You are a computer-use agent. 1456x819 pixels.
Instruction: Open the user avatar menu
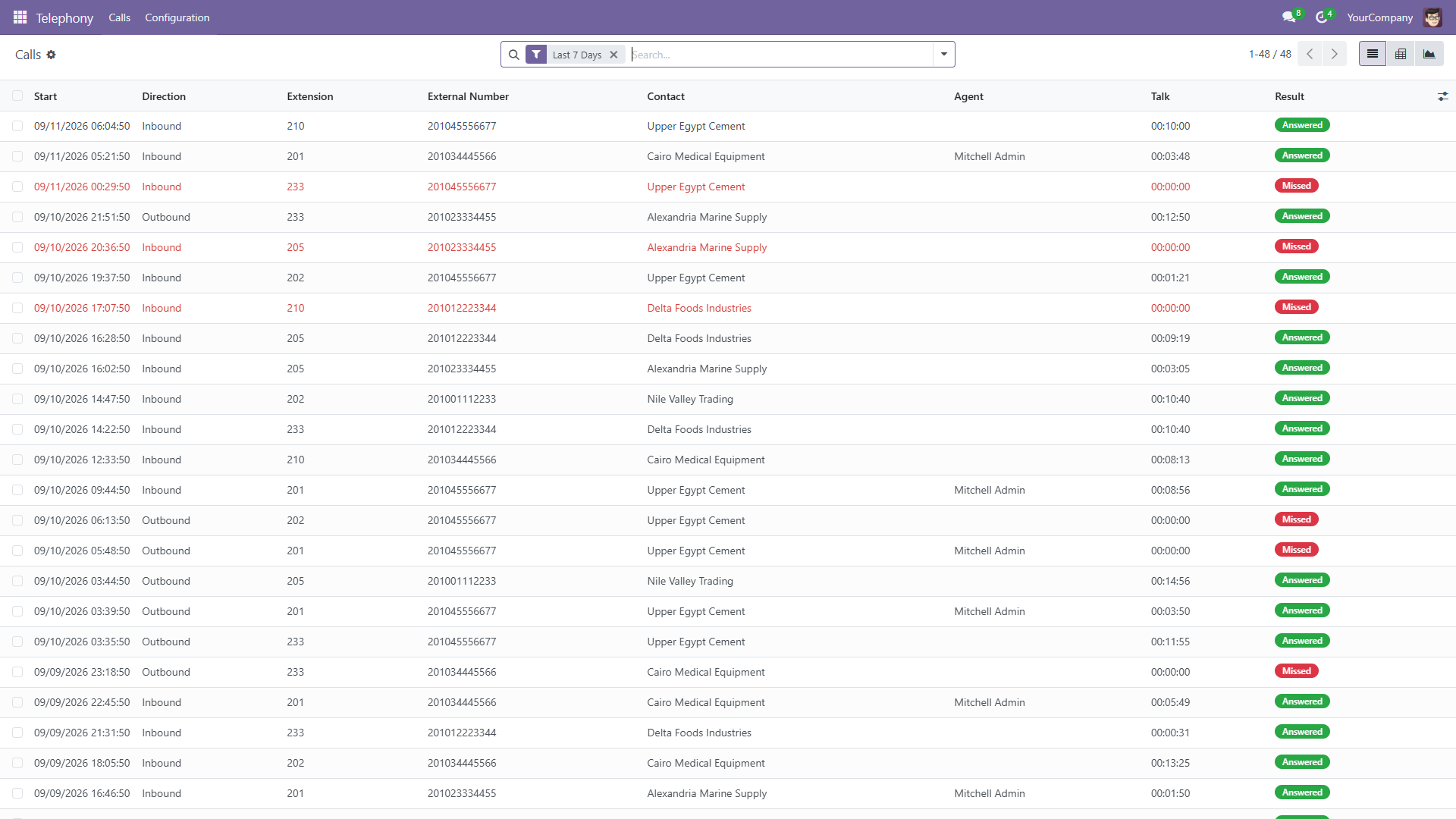[1432, 17]
